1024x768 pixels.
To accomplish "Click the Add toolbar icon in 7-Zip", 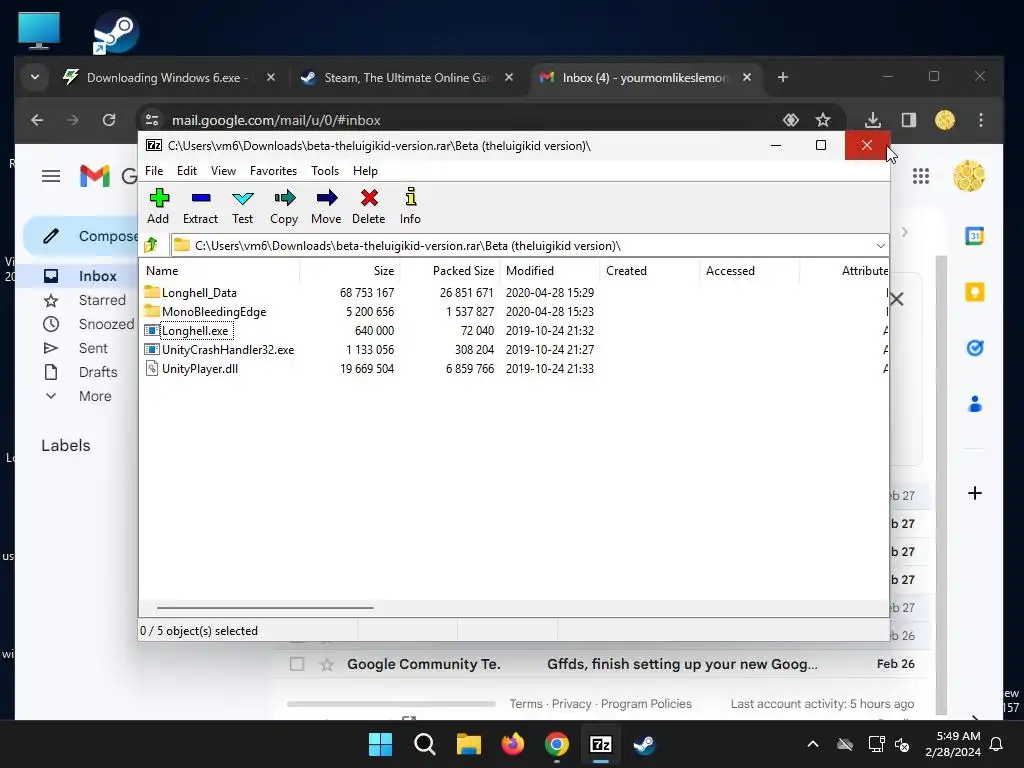I will click(x=158, y=206).
